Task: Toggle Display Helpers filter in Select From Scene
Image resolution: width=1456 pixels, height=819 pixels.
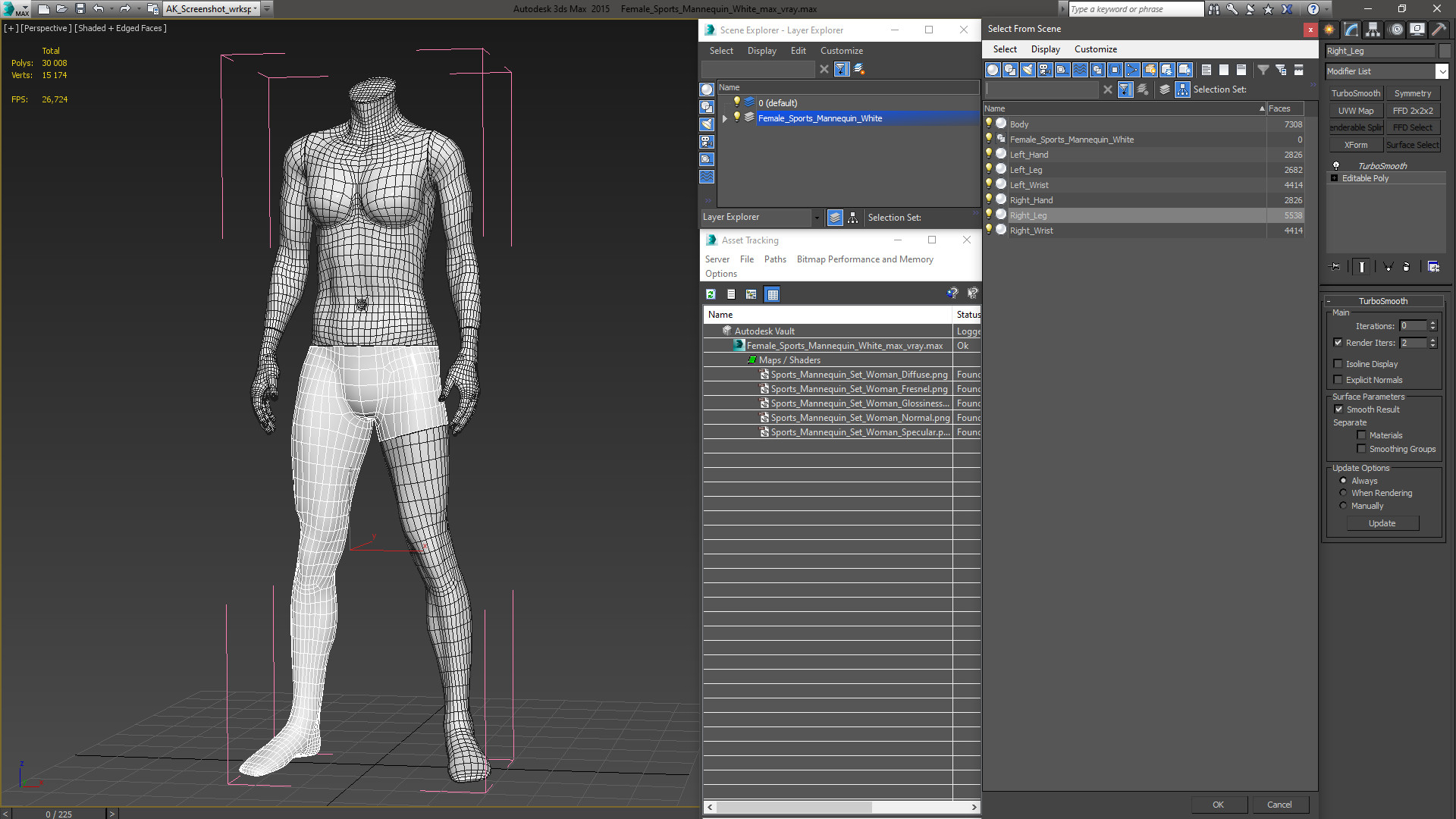Action: pos(1062,70)
